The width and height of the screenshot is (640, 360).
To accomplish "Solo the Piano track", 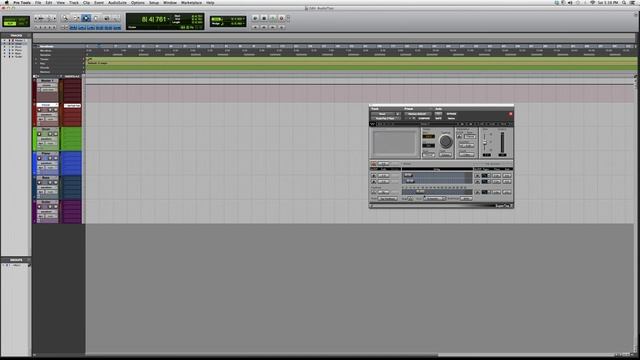I will 51,158.
